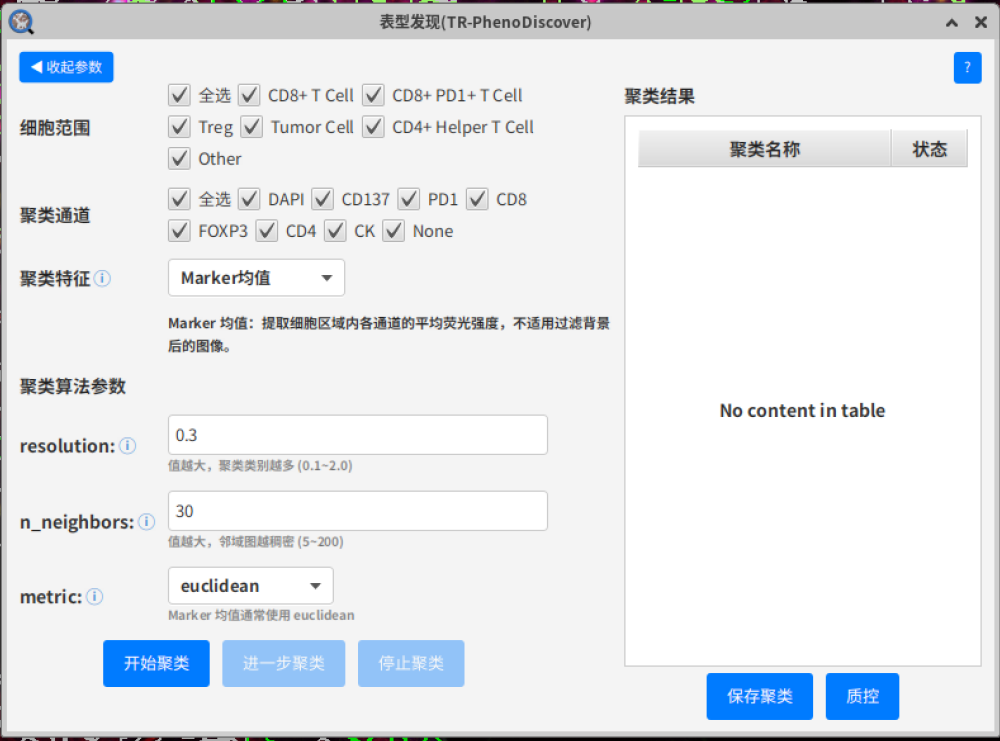Click the 进一步聚类 button

click(284, 663)
